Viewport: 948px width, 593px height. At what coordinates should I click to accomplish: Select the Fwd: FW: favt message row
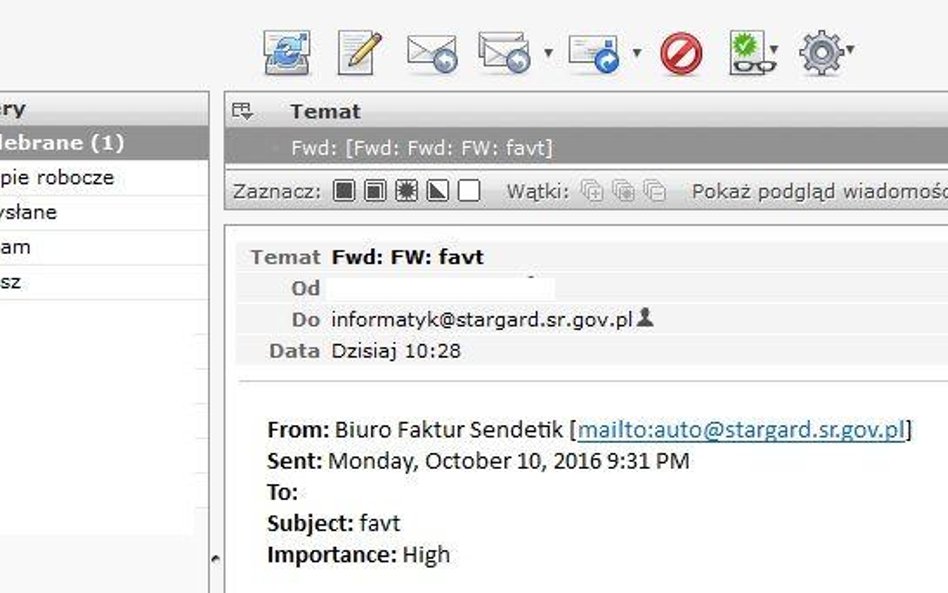[586, 147]
